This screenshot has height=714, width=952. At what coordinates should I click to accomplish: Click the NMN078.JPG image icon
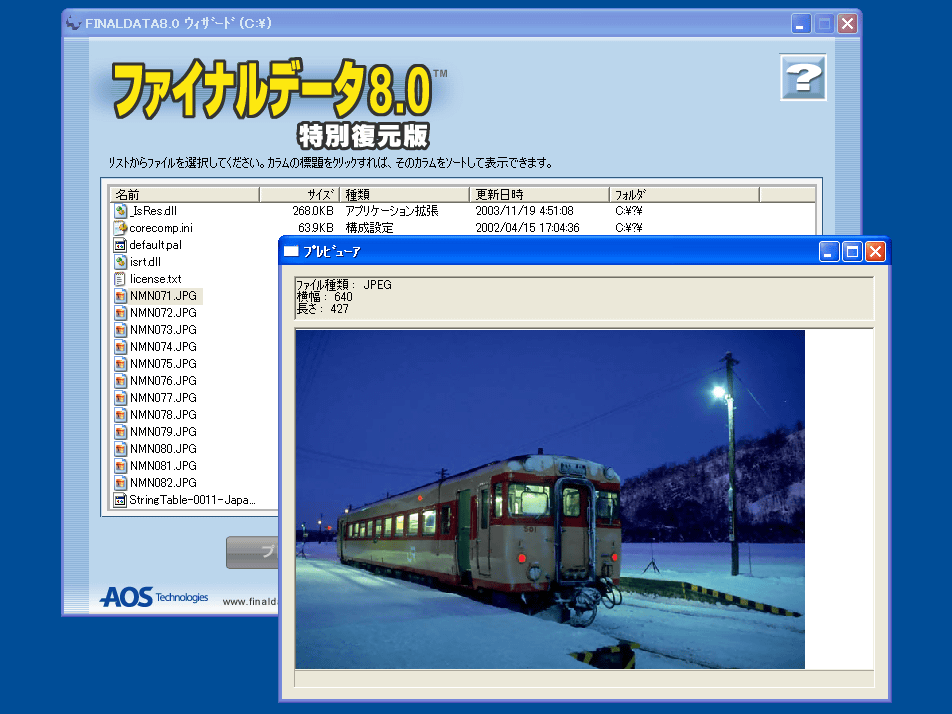tap(120, 415)
